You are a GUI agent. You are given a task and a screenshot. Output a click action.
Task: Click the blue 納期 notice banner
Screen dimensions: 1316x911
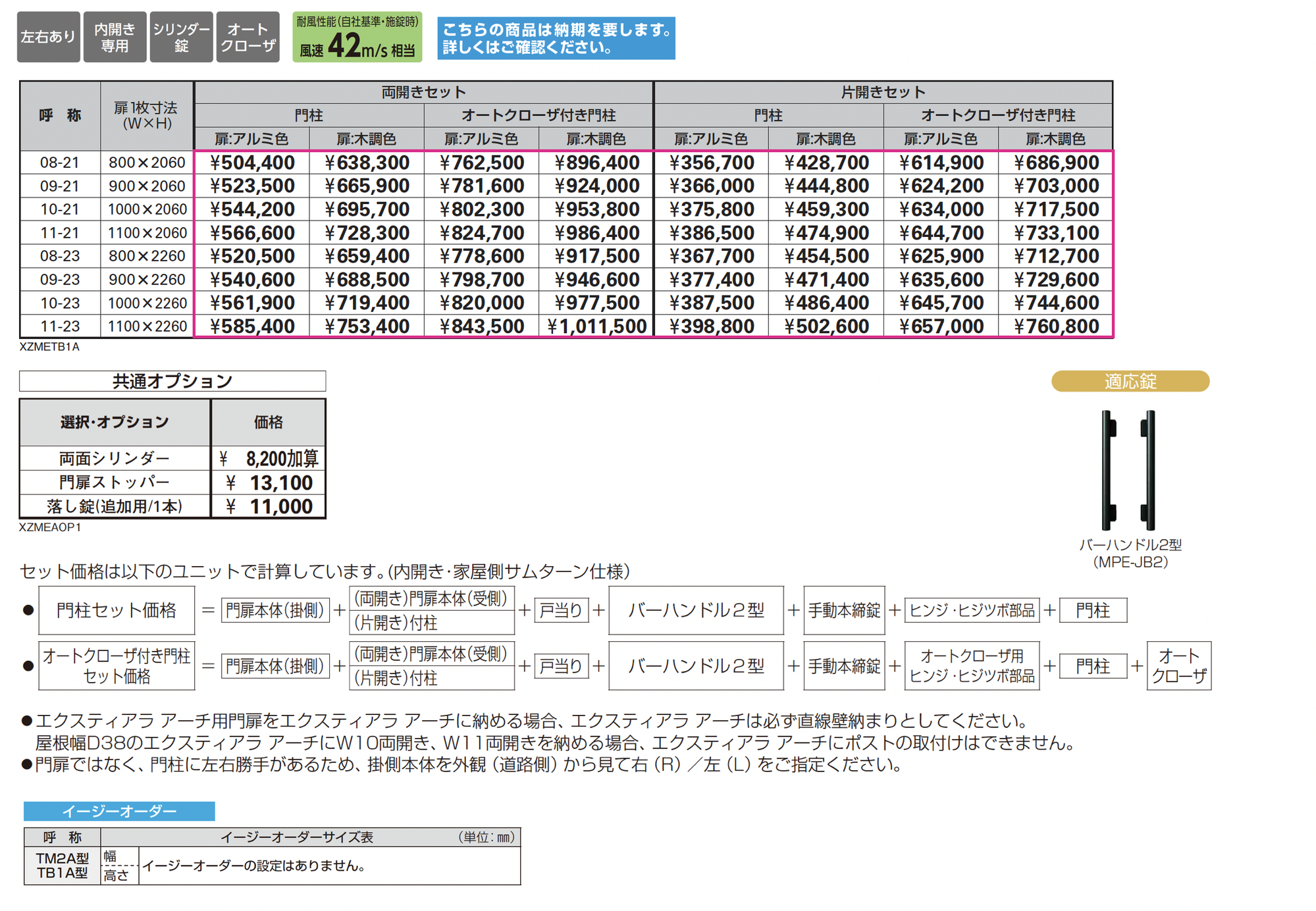(556, 38)
